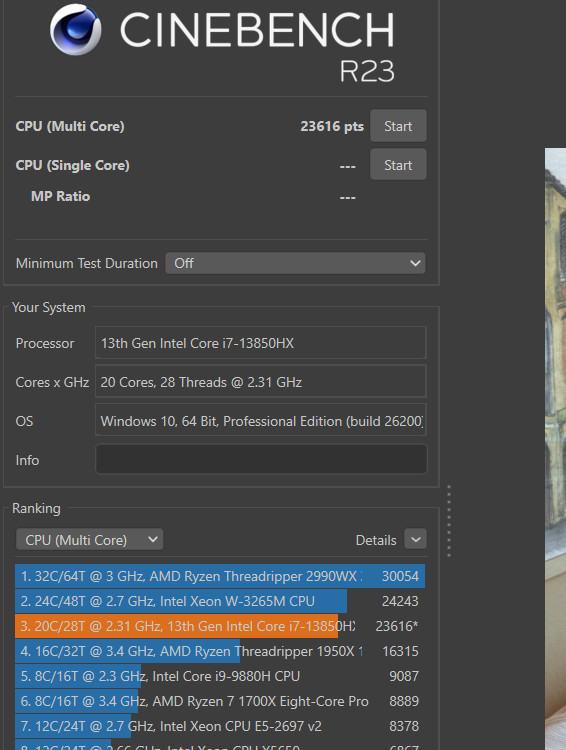Click into the empty Info field
This screenshot has height=750, width=566.
coord(261,459)
